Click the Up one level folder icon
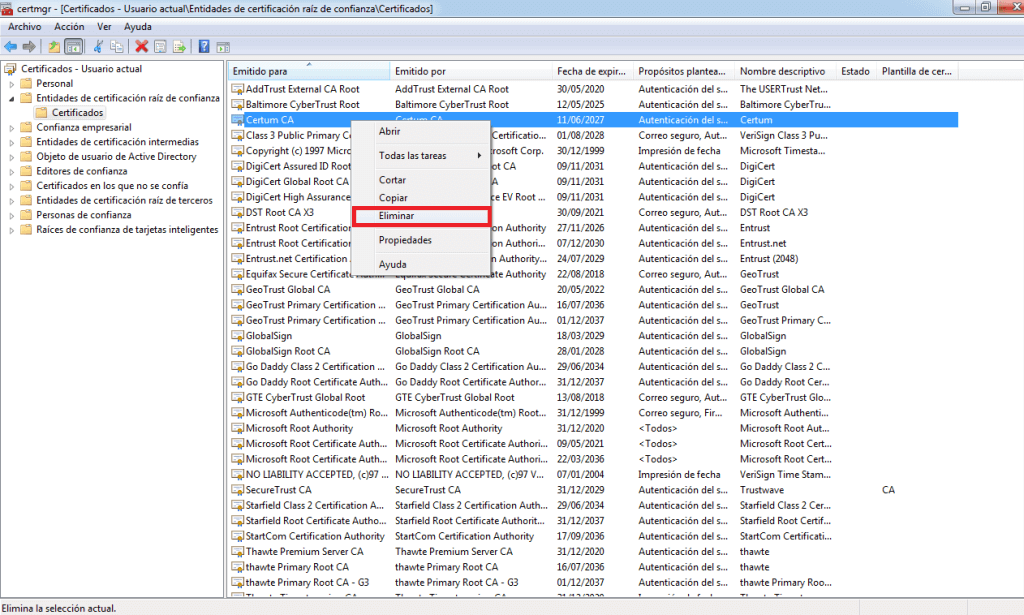 click(54, 46)
